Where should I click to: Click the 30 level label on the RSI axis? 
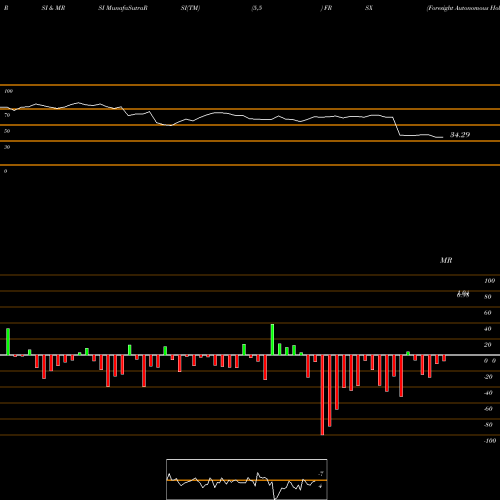(7, 147)
